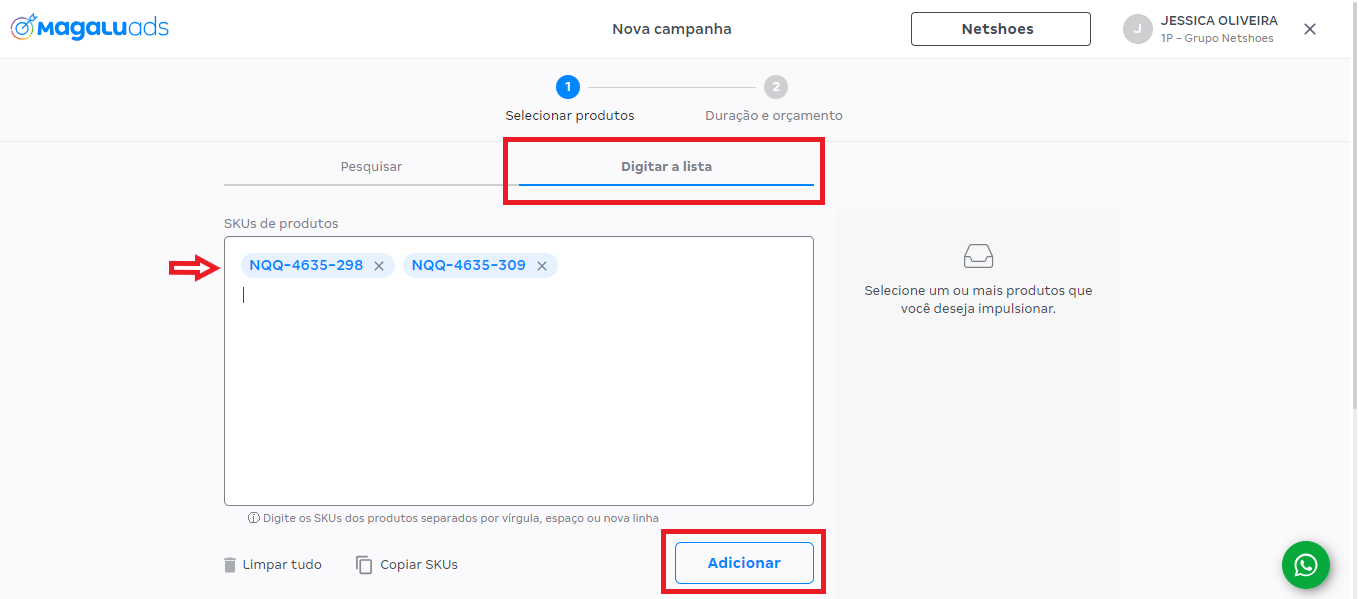This screenshot has height=599, width=1359.
Task: Click the trash icon beside Limpar tudo
Action: 231,565
